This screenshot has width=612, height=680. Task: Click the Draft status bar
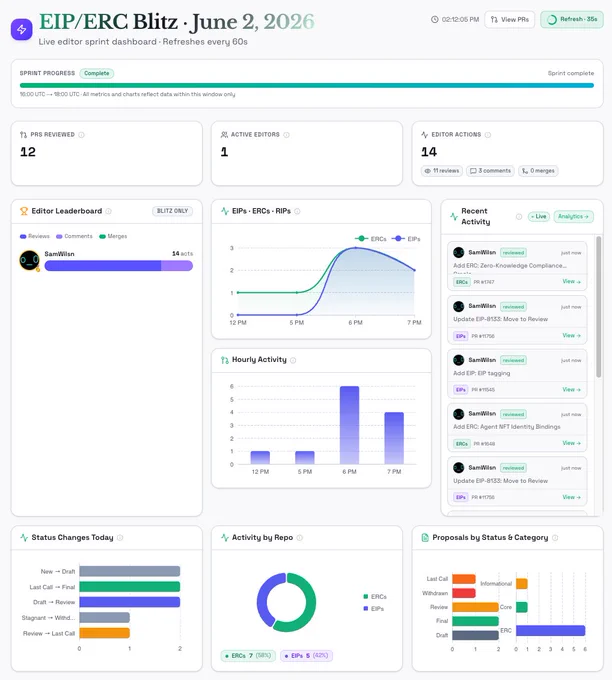click(x=475, y=635)
